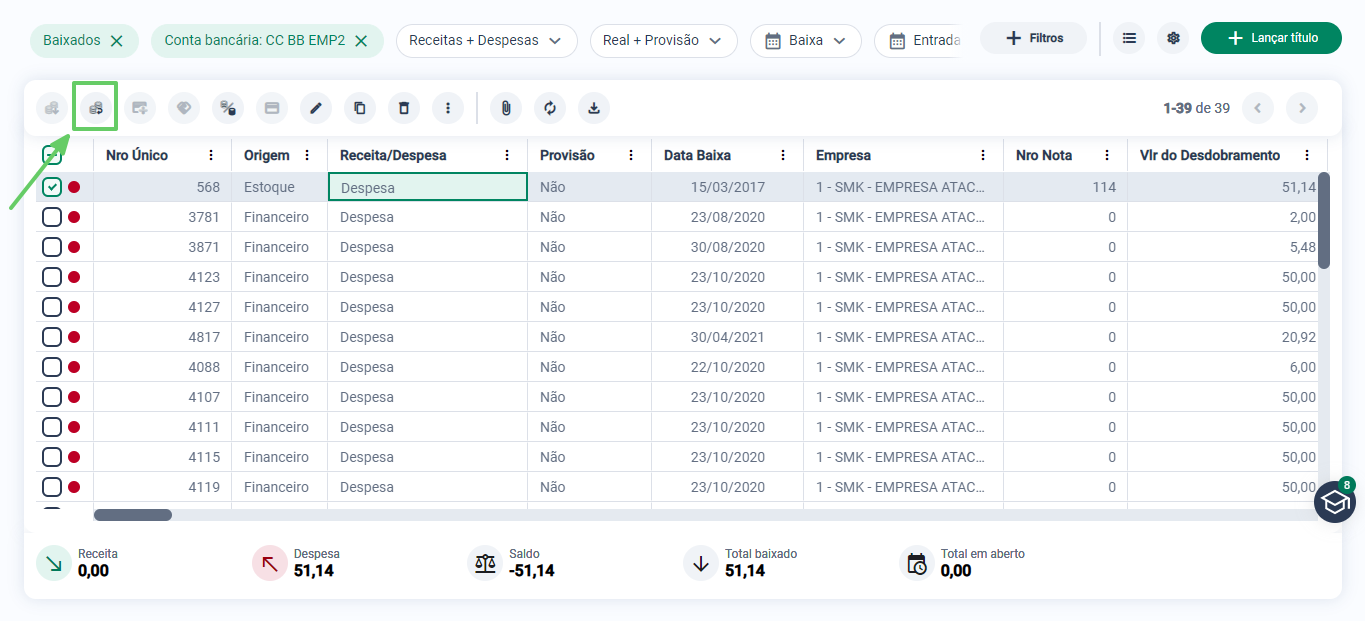The width and height of the screenshot is (1365, 621).
Task: Check the checkbox for row 3781
Action: click(x=52, y=217)
